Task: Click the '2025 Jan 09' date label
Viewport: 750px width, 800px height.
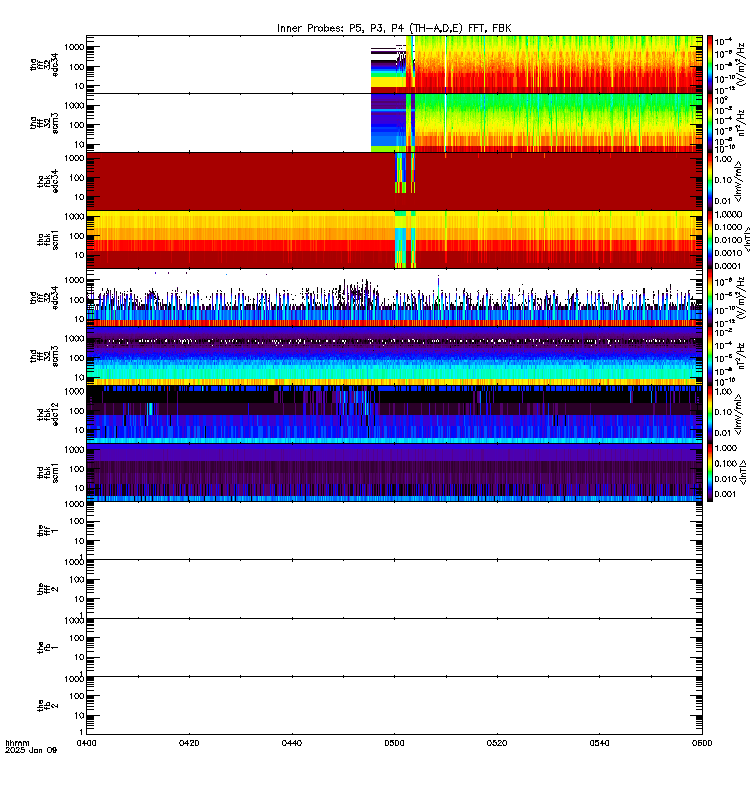Action: coord(31,750)
